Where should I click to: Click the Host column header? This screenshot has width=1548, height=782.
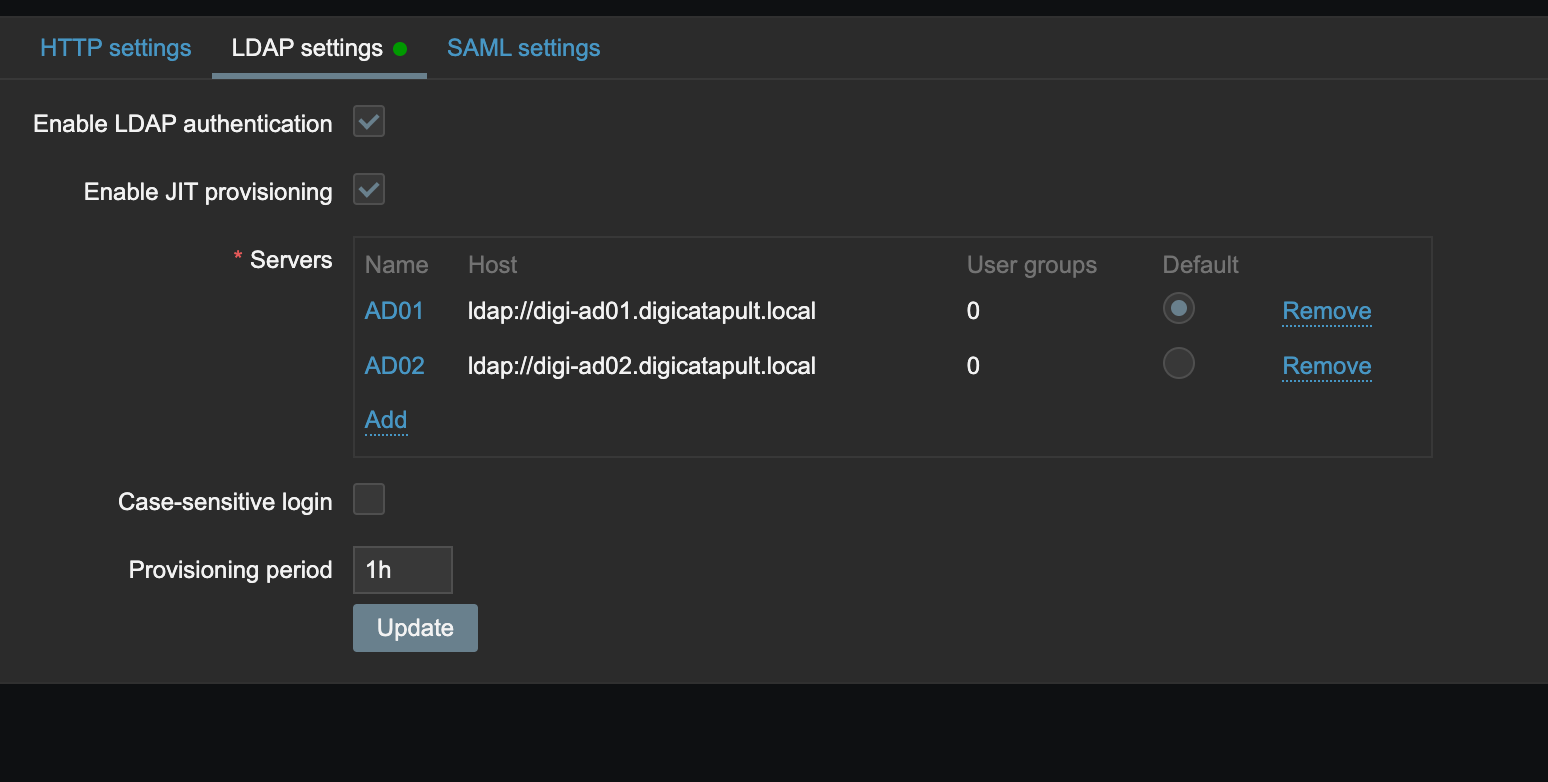492,265
